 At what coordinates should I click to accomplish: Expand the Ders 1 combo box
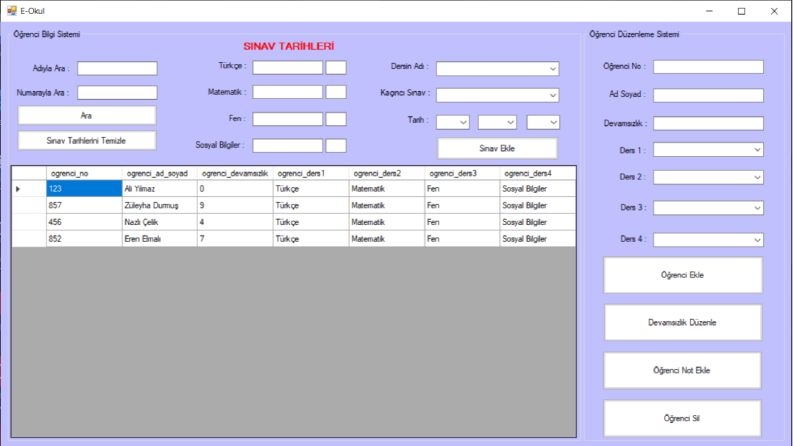(708, 150)
